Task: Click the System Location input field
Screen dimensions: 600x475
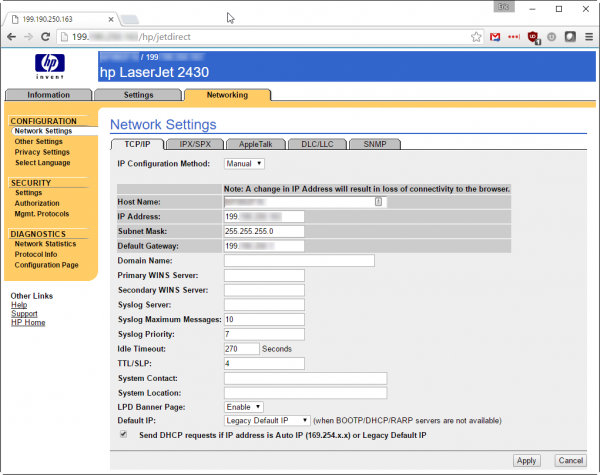Action: 305,393
